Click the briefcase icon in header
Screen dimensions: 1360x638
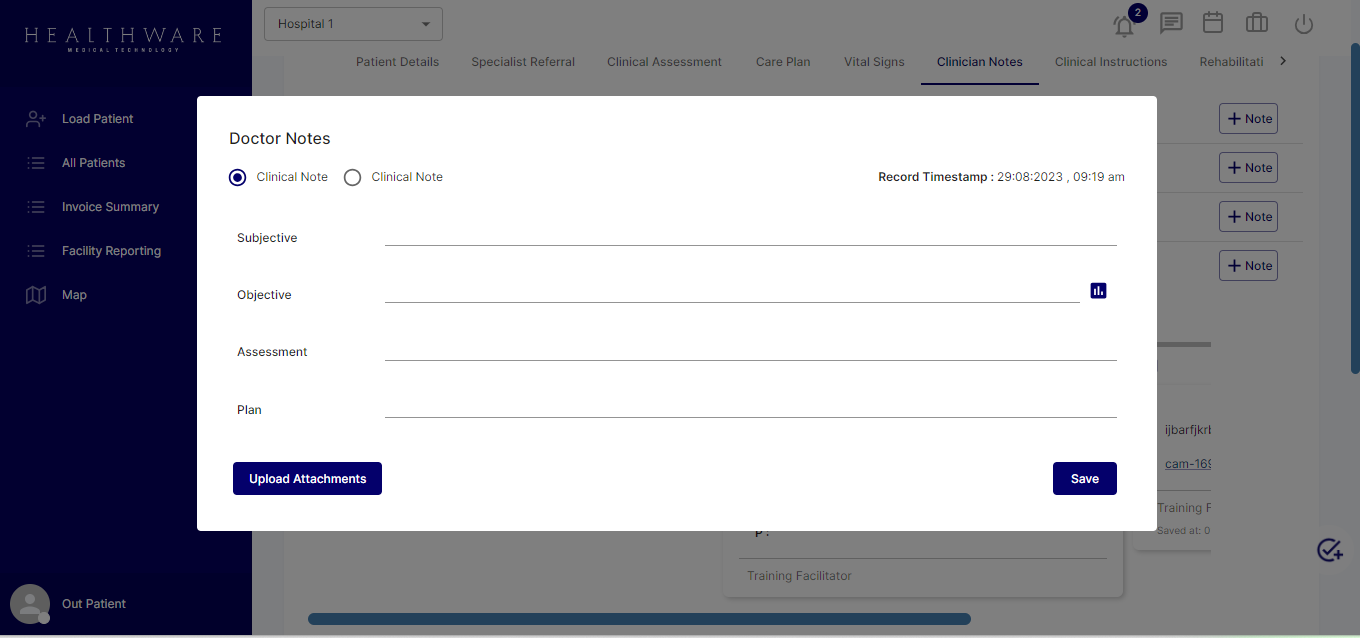coord(1257,23)
